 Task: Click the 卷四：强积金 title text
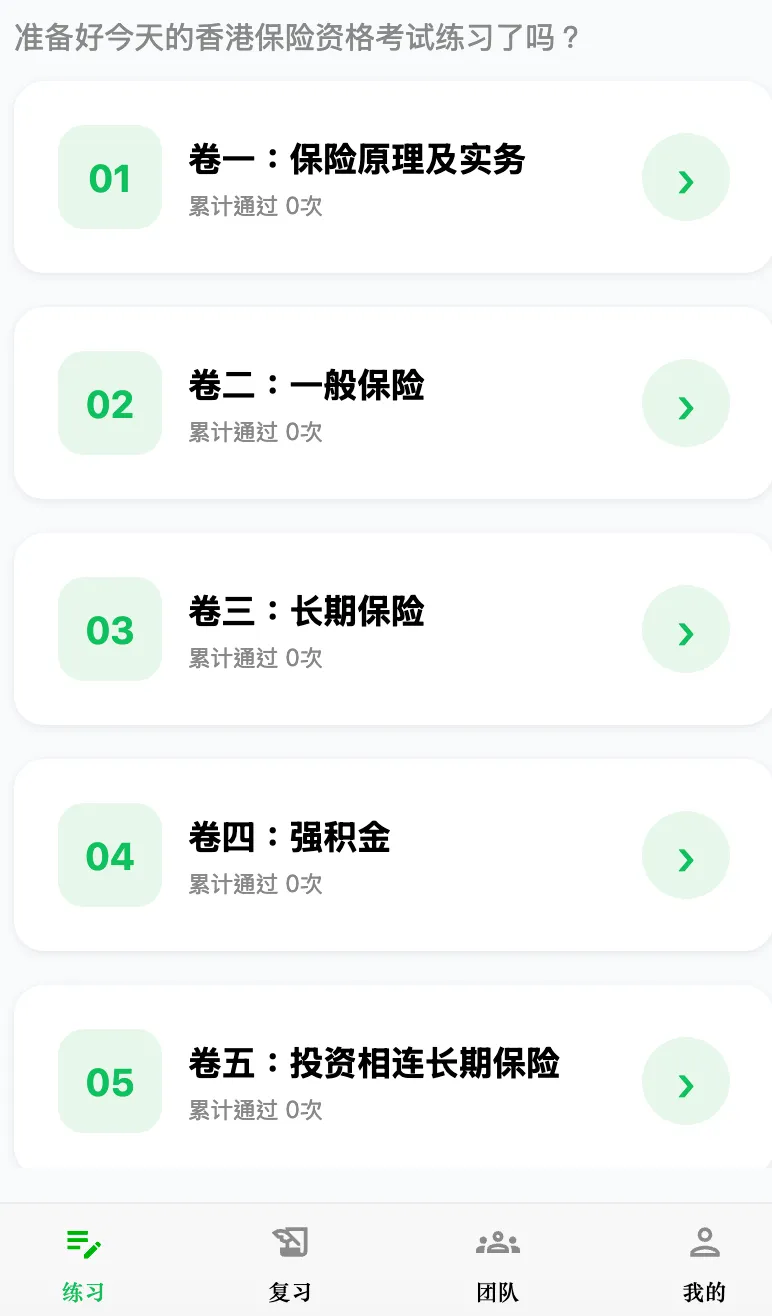289,838
